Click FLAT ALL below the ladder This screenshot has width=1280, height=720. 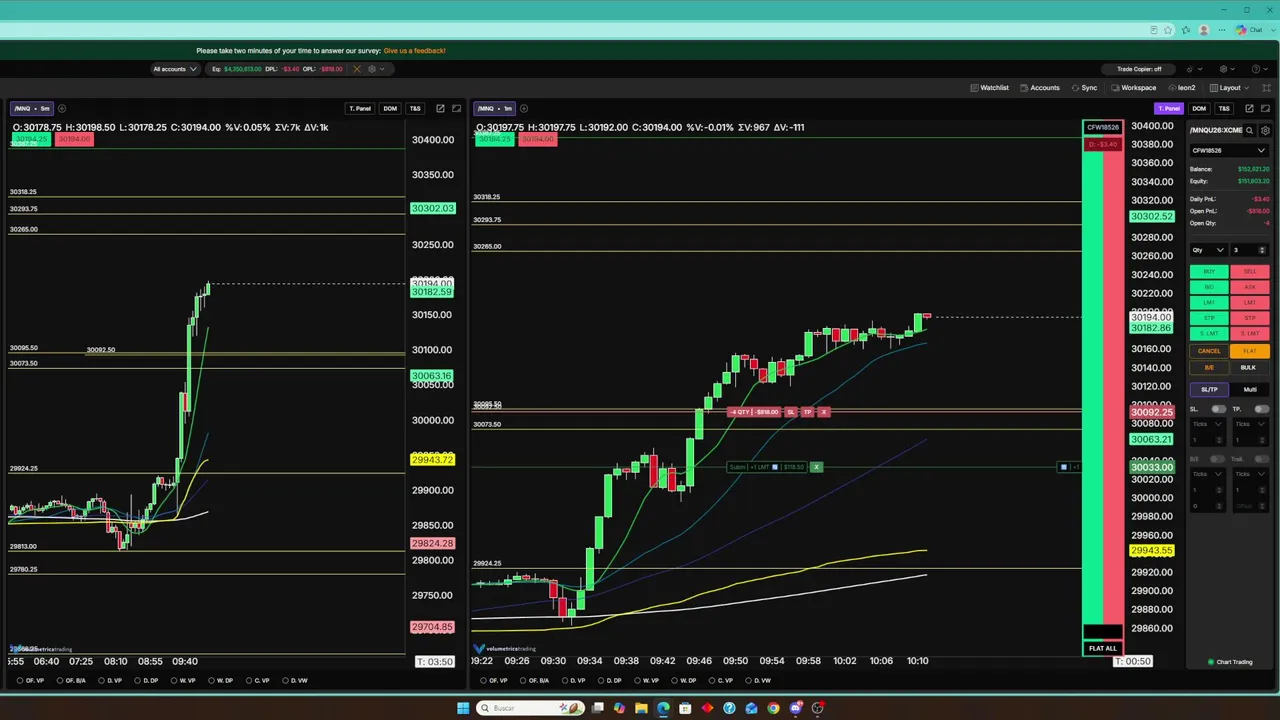pos(1103,648)
